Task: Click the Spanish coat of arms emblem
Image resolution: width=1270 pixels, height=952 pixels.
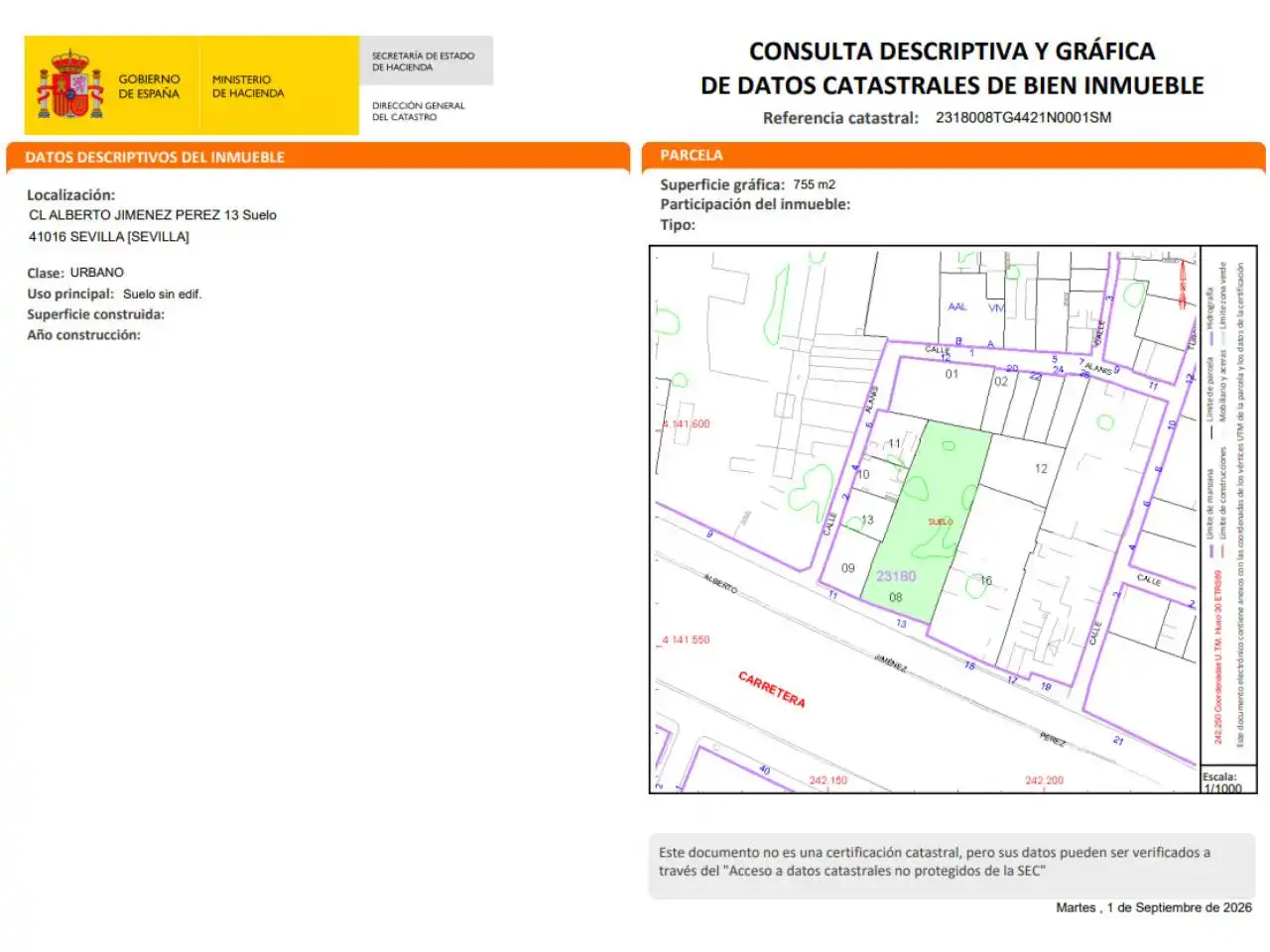Action: click(70, 85)
